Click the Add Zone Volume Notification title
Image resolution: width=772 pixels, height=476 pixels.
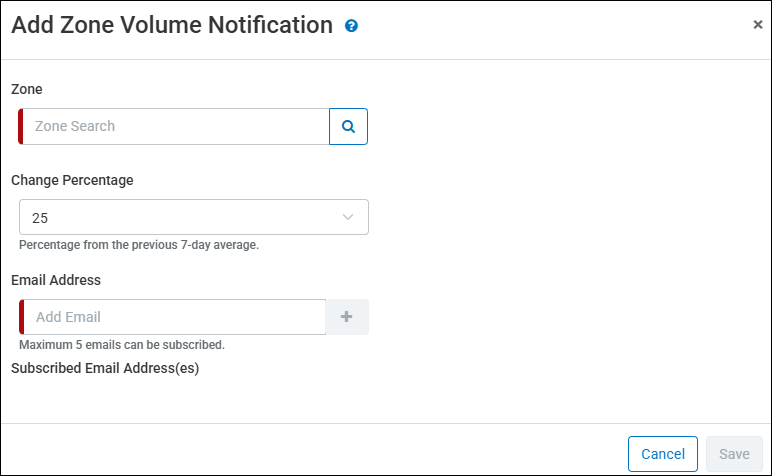pos(172,26)
